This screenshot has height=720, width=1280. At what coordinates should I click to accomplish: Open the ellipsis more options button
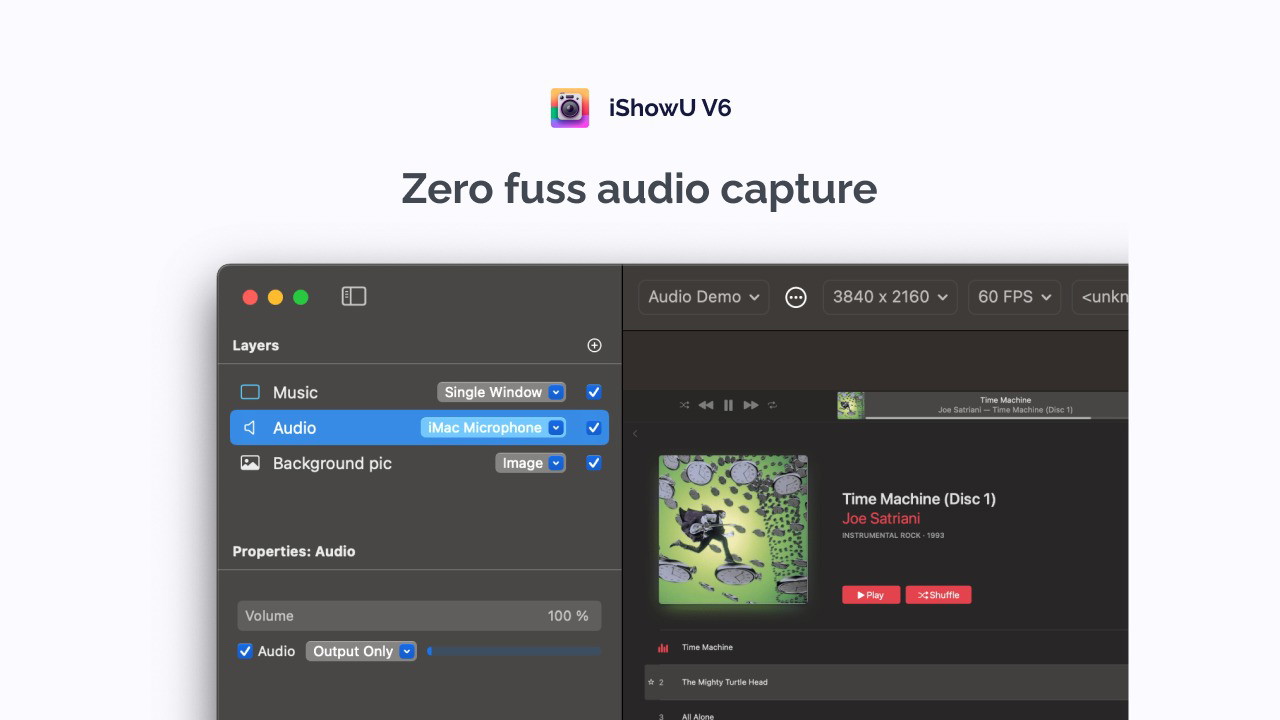[796, 297]
